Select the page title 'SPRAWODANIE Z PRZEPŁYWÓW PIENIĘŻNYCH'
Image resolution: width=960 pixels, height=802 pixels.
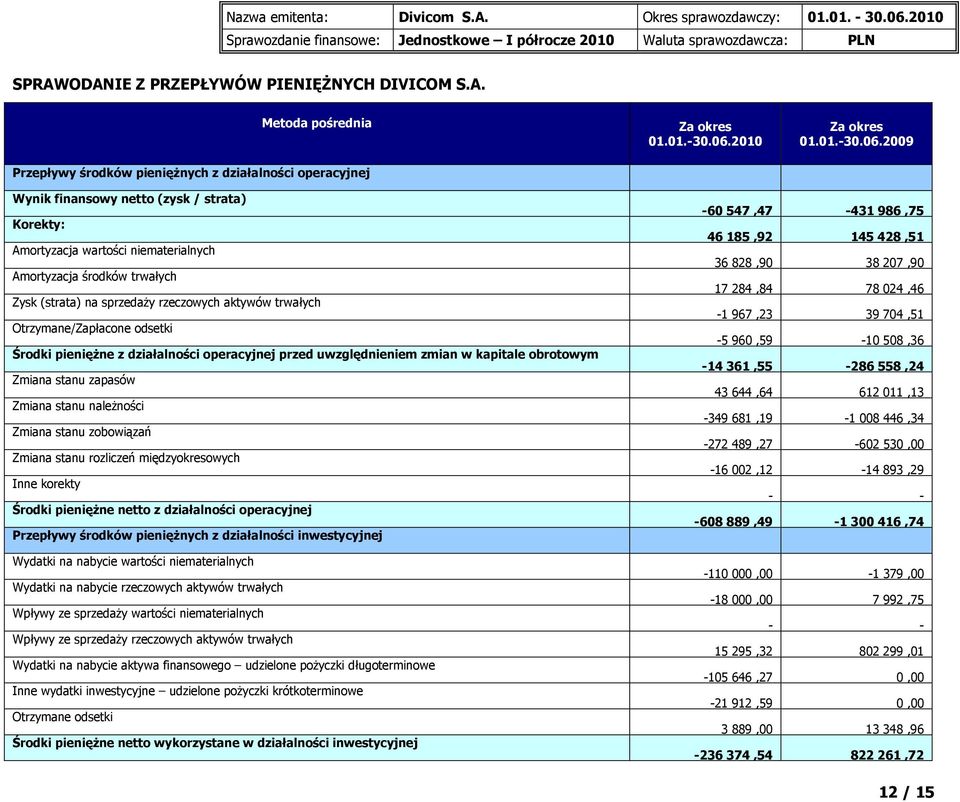(x=194, y=84)
